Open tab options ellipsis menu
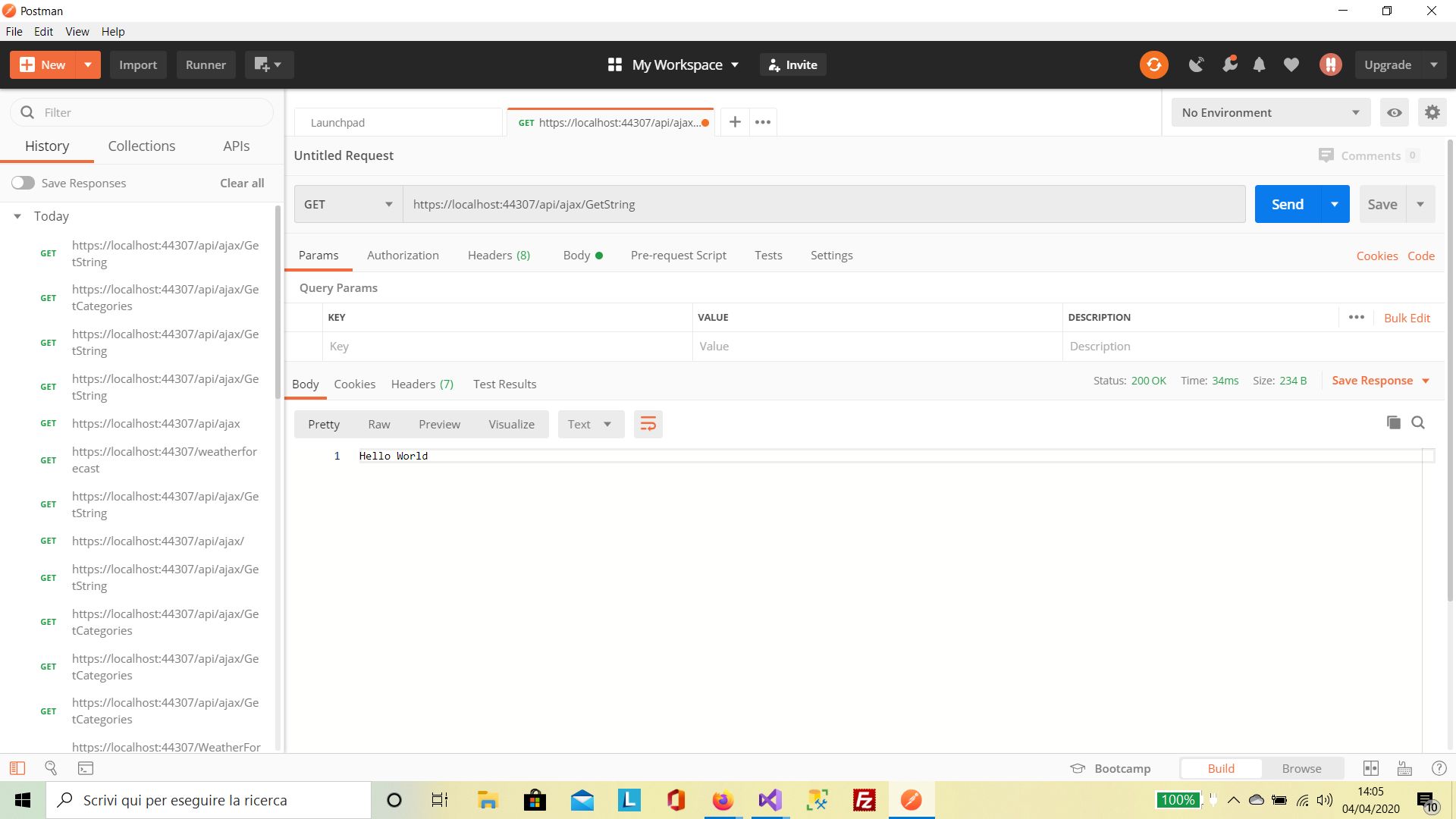 [x=763, y=121]
